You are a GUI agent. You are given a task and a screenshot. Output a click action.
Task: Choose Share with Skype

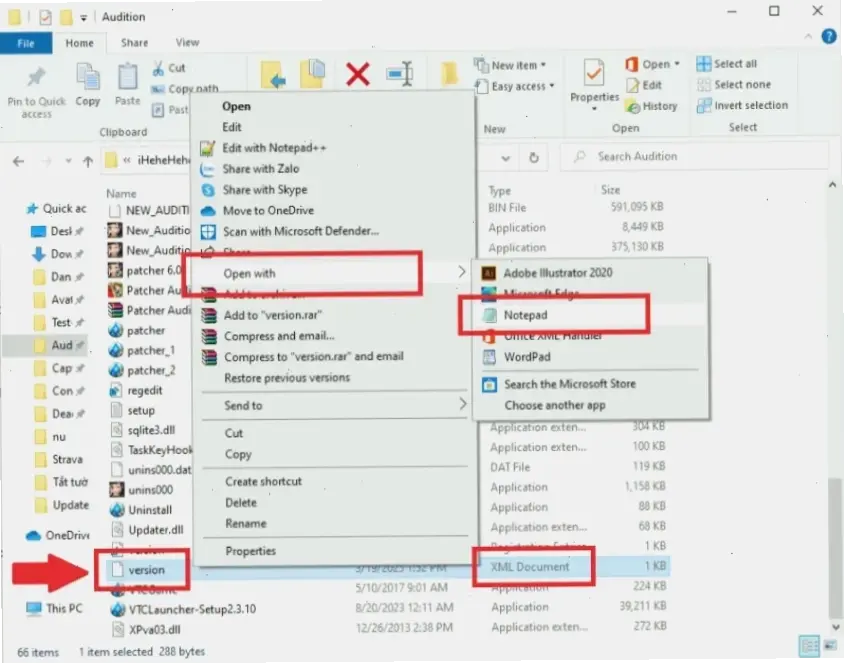265,189
